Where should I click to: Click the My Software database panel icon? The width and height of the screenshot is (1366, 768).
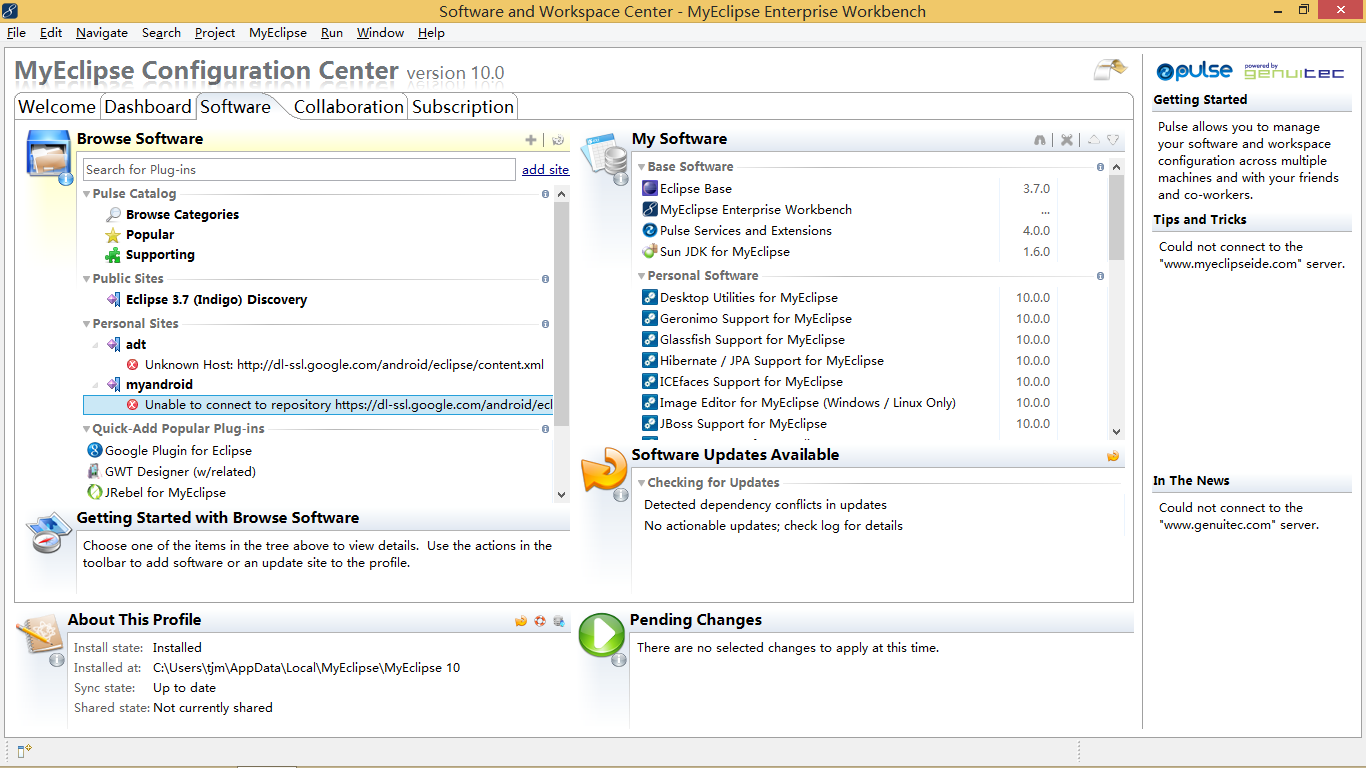[605, 155]
